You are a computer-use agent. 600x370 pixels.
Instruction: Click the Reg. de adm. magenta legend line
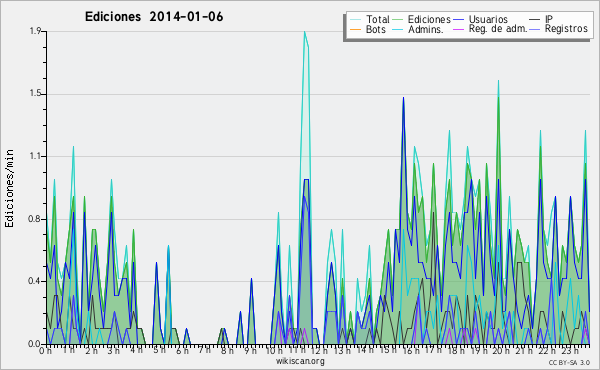click(x=458, y=29)
